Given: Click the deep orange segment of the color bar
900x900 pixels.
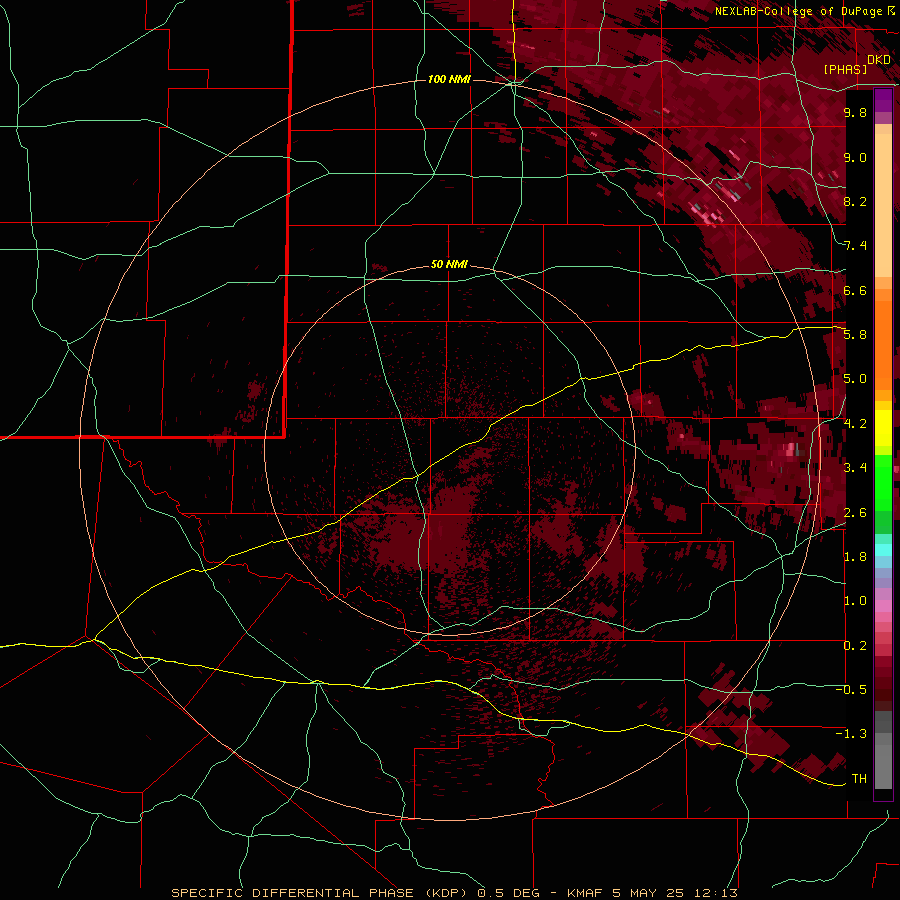Looking at the screenshot, I should (883, 346).
